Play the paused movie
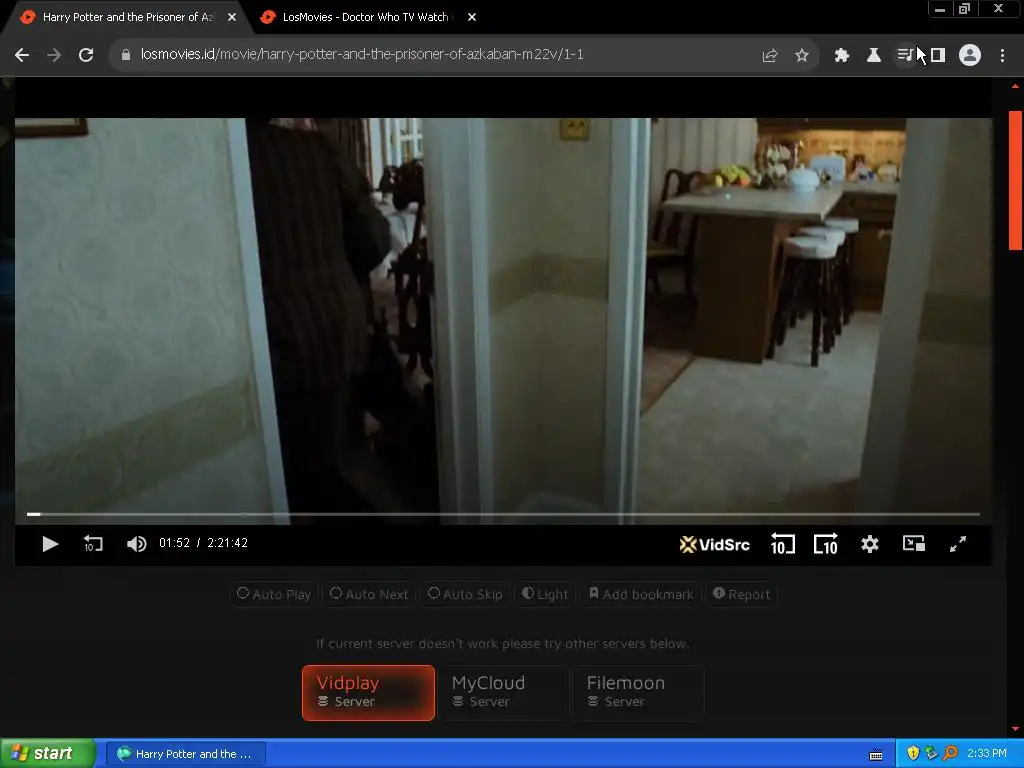Image resolution: width=1024 pixels, height=768 pixels. click(x=50, y=543)
